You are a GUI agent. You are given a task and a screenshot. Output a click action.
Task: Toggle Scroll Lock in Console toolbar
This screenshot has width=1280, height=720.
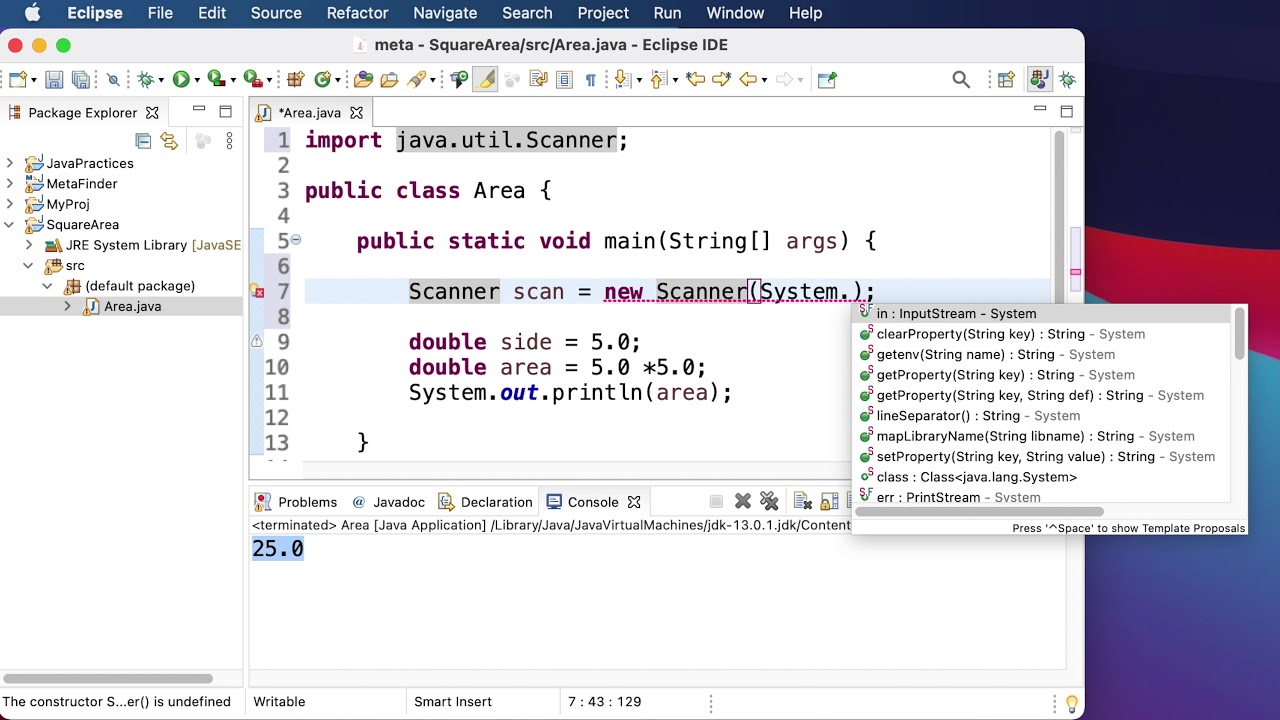coord(829,501)
